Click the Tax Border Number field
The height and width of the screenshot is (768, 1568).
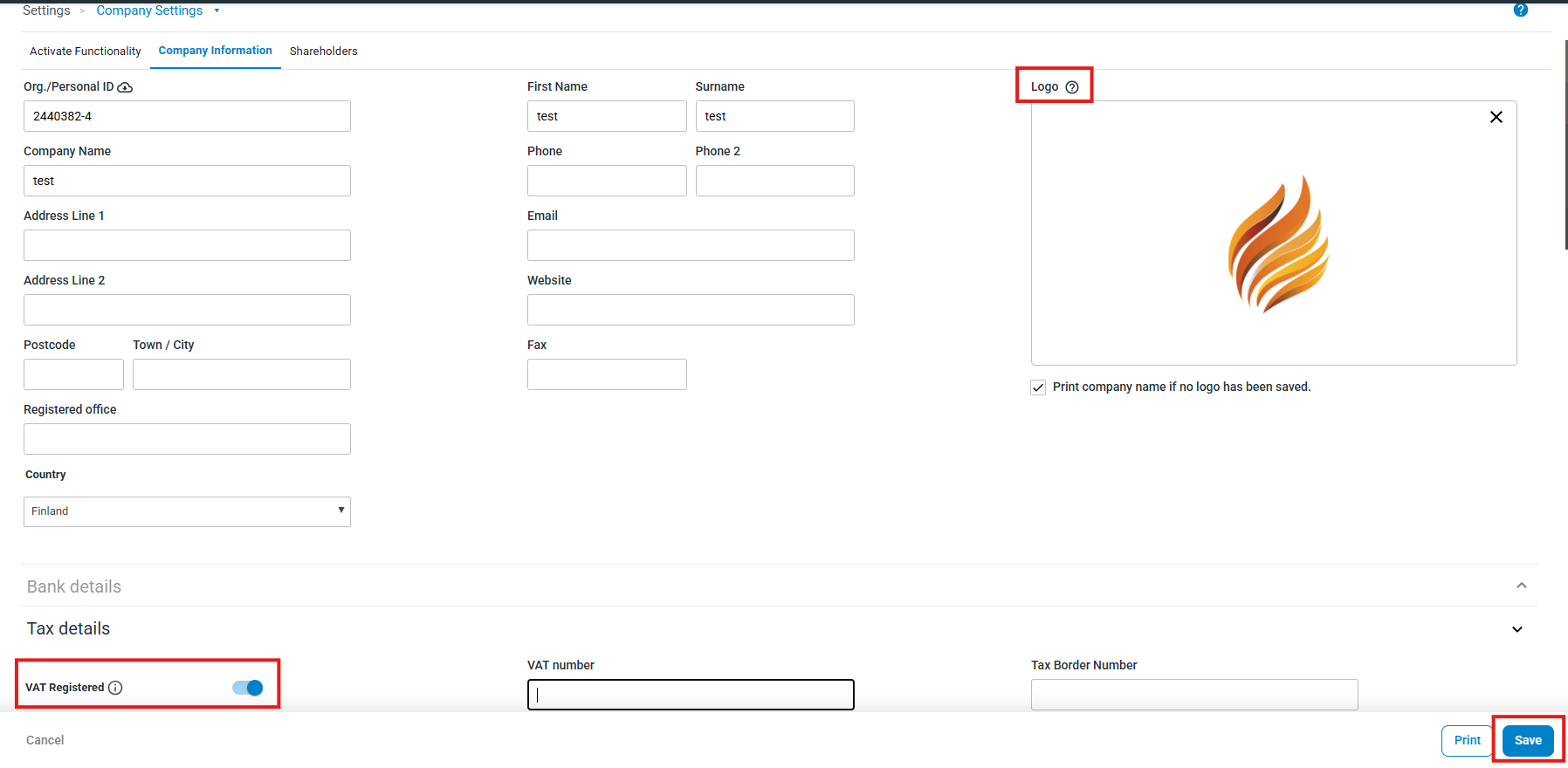click(1193, 695)
